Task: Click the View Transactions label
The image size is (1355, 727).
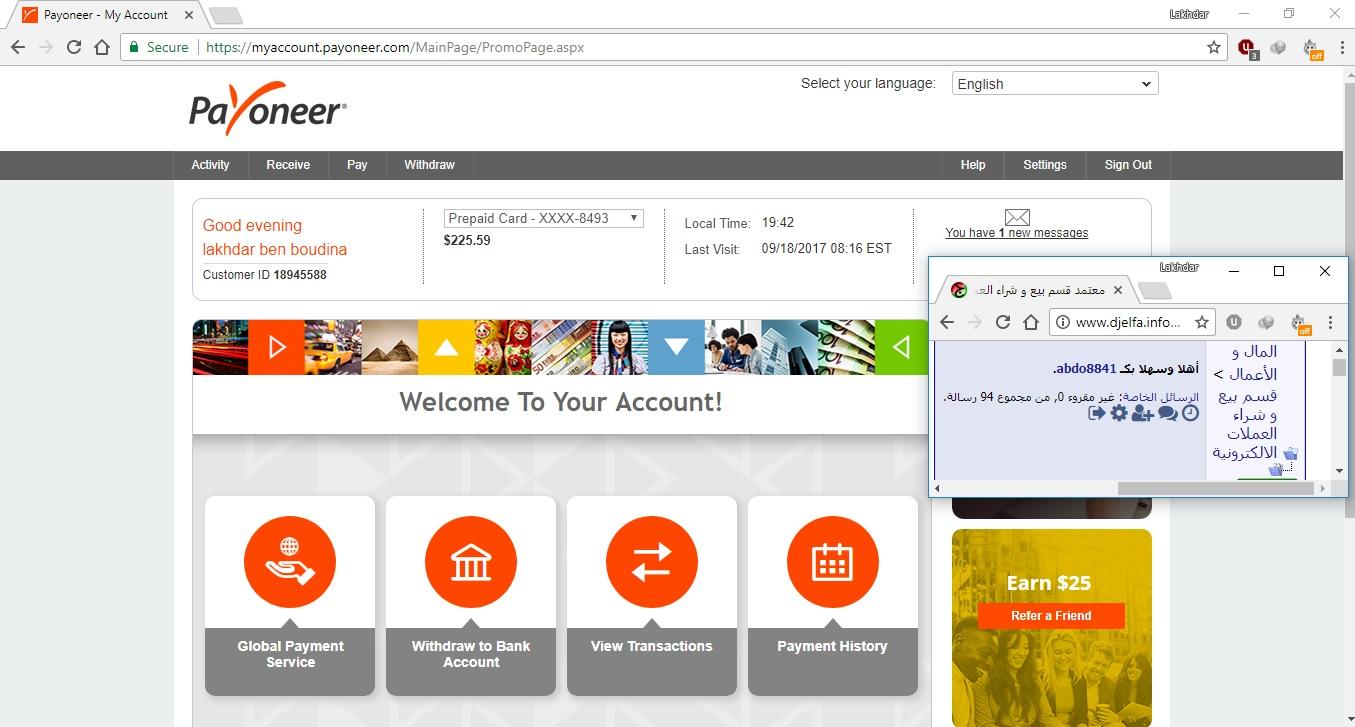Action: click(652, 646)
